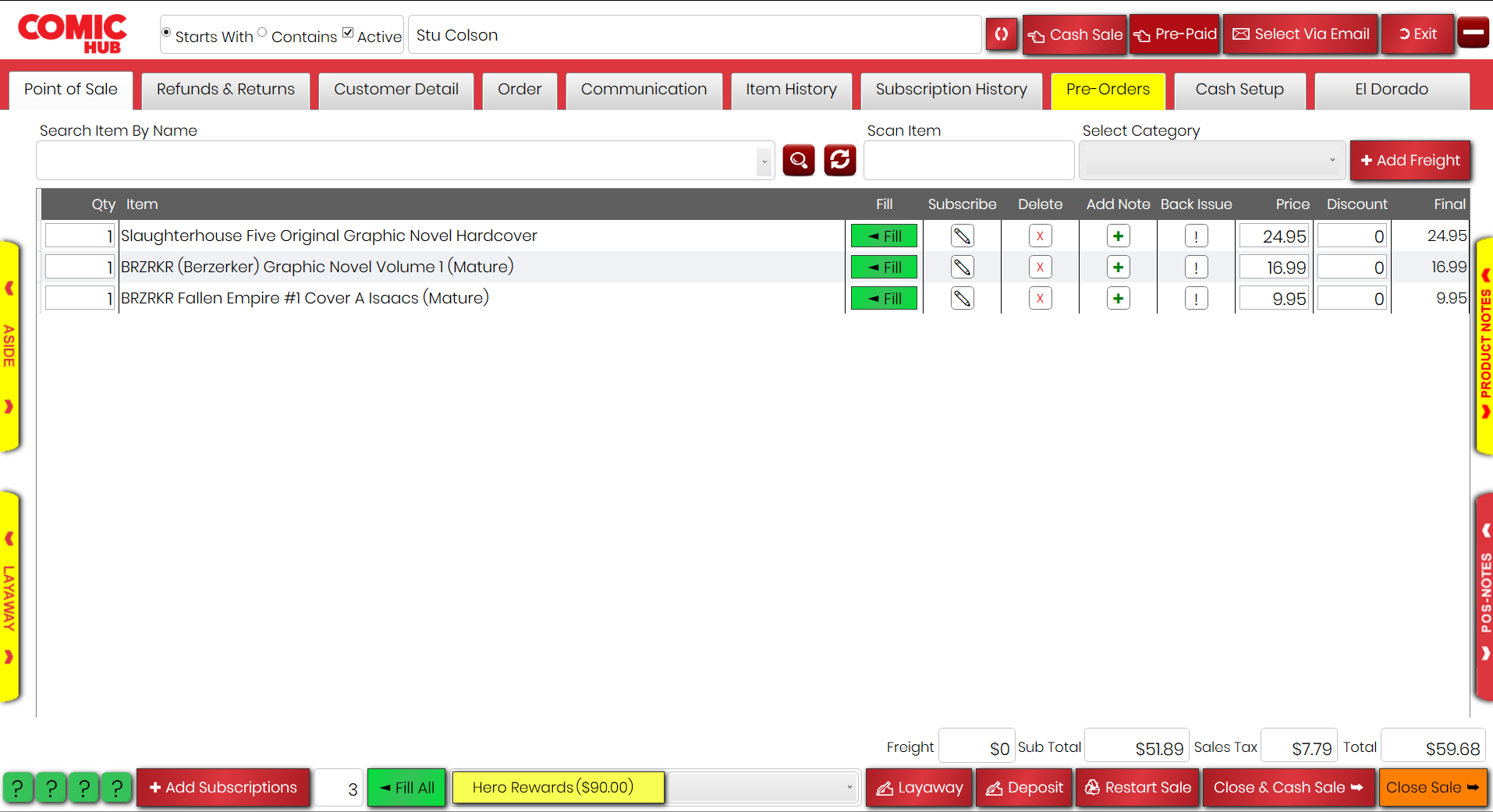Click the Hero Rewards ($90.00) button

coord(559,788)
